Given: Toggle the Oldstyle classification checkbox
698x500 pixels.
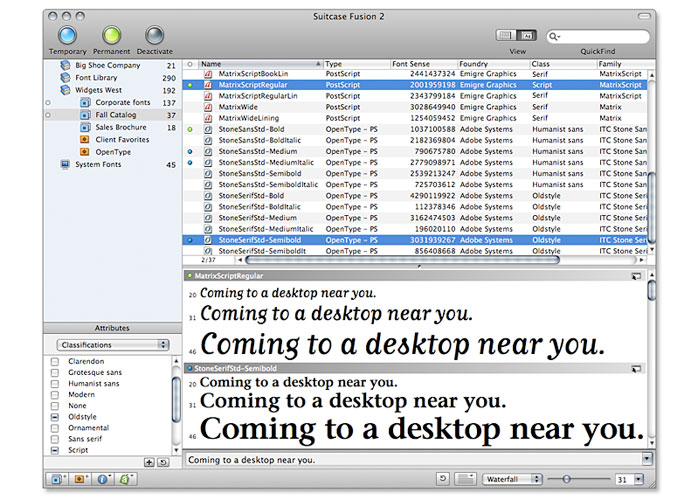Looking at the screenshot, I should [55, 417].
